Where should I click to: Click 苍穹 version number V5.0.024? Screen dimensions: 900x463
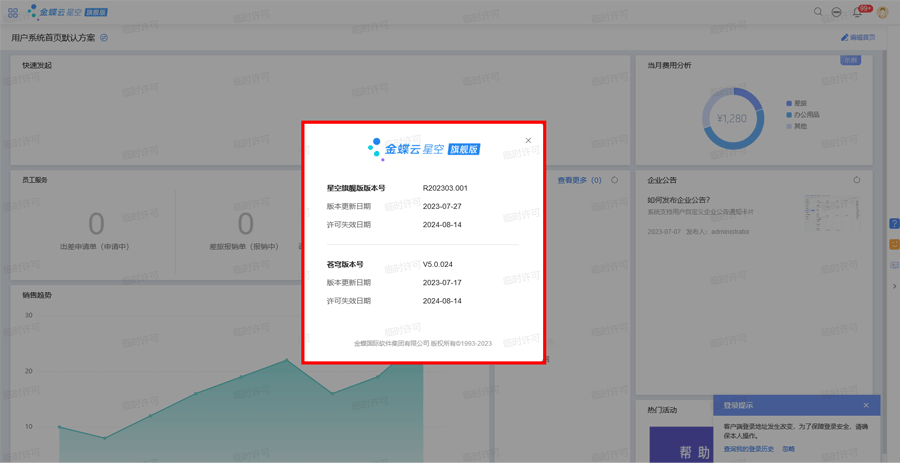438,264
